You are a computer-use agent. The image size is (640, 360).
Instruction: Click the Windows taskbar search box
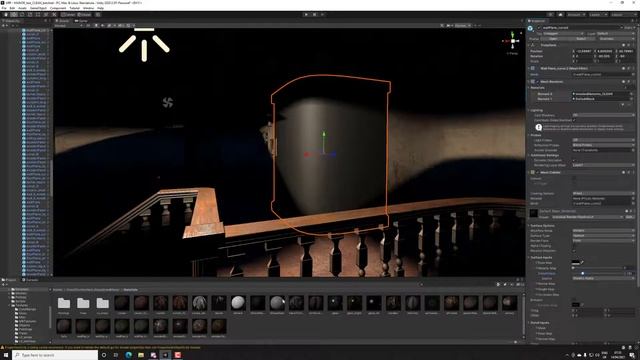point(55,355)
